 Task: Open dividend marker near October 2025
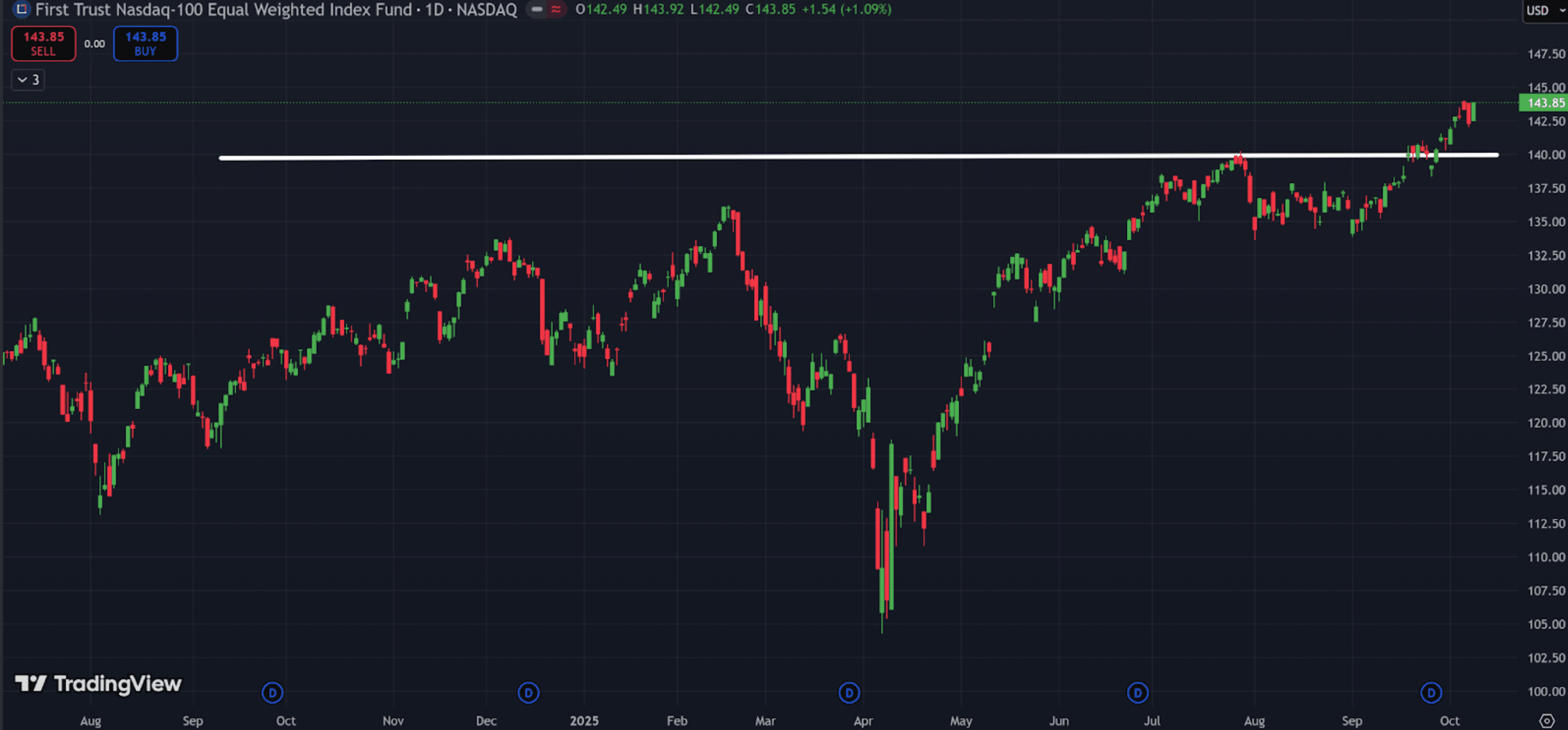click(x=1431, y=692)
